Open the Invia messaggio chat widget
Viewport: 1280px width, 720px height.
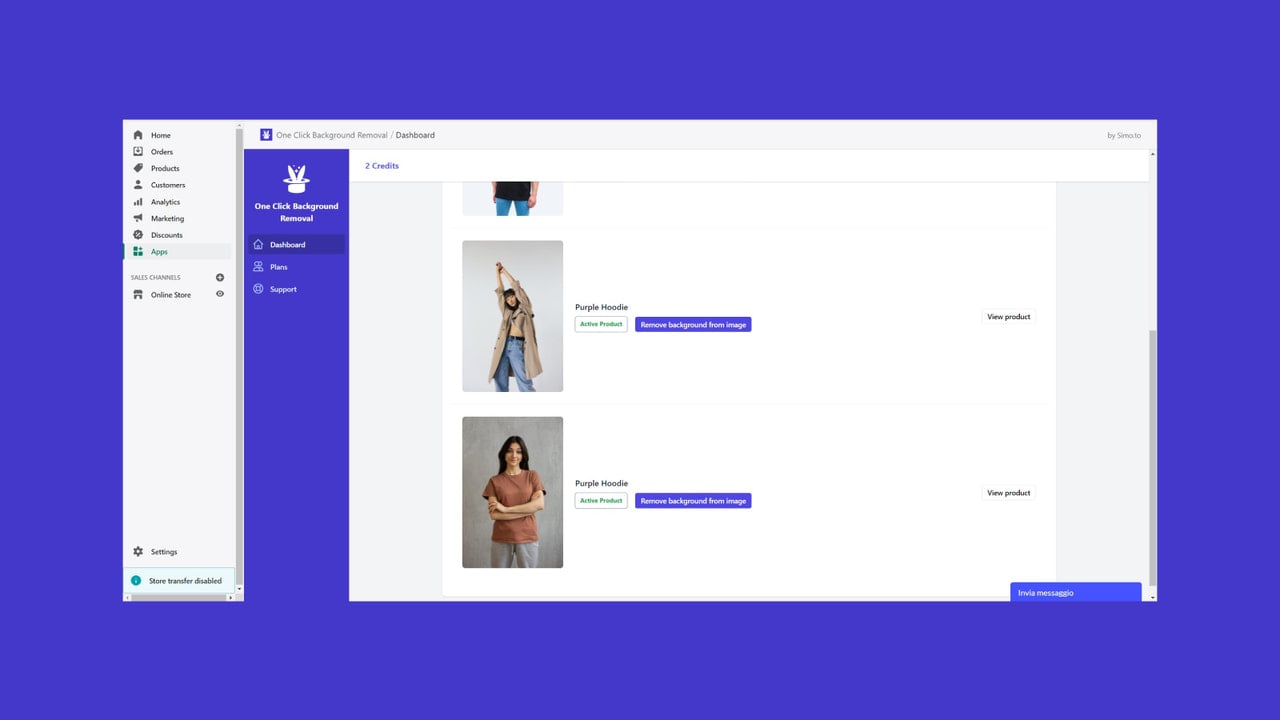pos(1075,592)
